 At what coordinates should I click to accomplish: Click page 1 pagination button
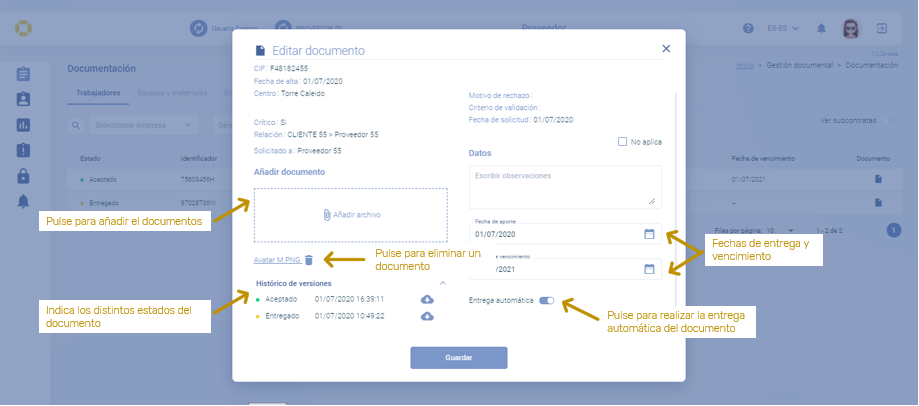click(x=893, y=230)
